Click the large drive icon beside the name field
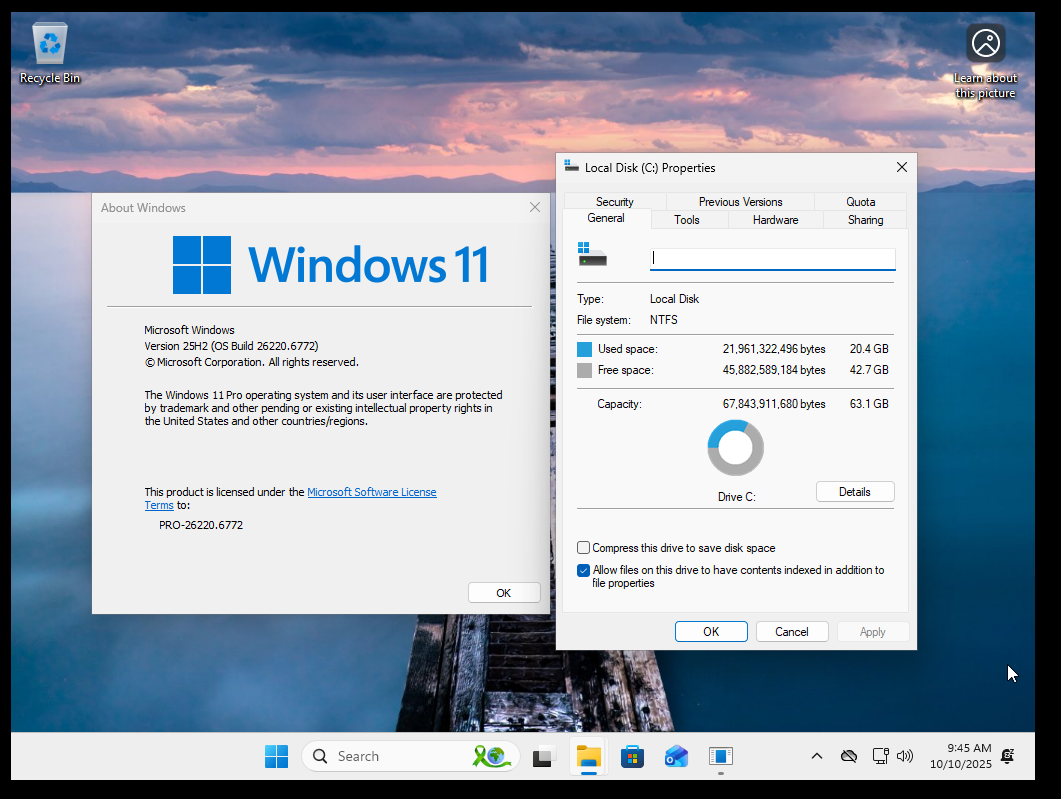Image resolution: width=1061 pixels, height=799 pixels. coord(592,254)
